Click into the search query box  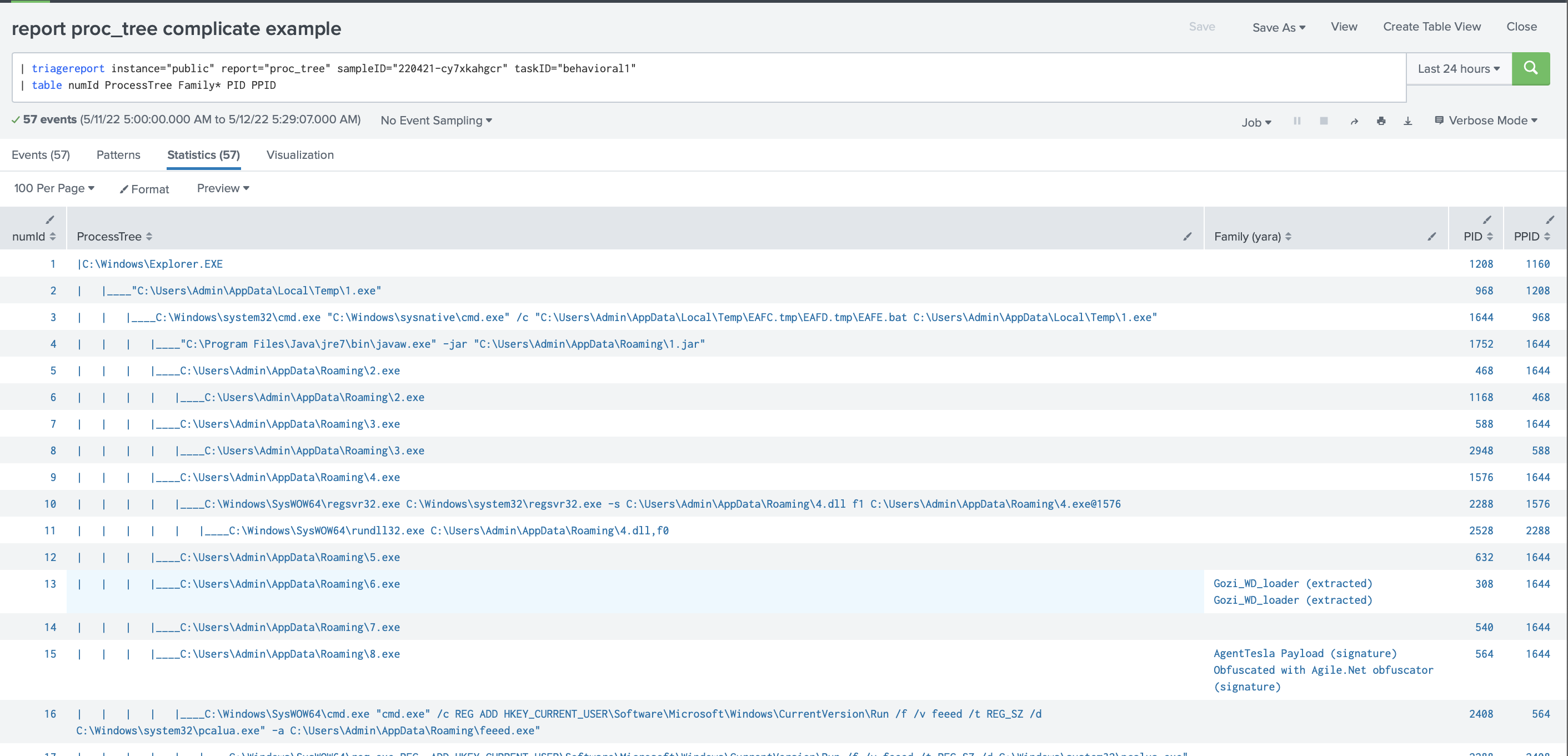pyautogui.click(x=709, y=77)
